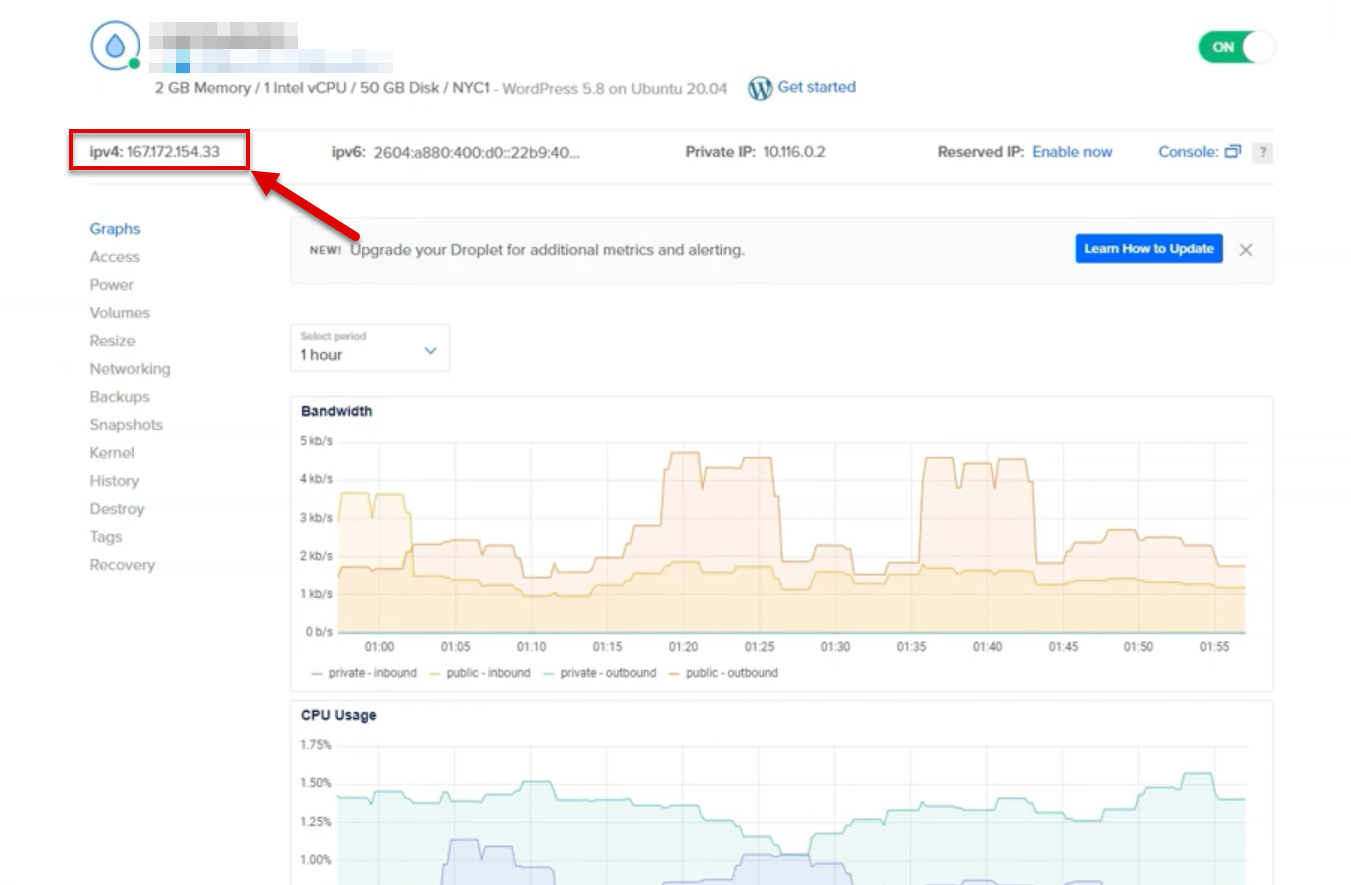Click the question mark help icon
Viewport: 1351px width, 885px height.
point(1263,153)
